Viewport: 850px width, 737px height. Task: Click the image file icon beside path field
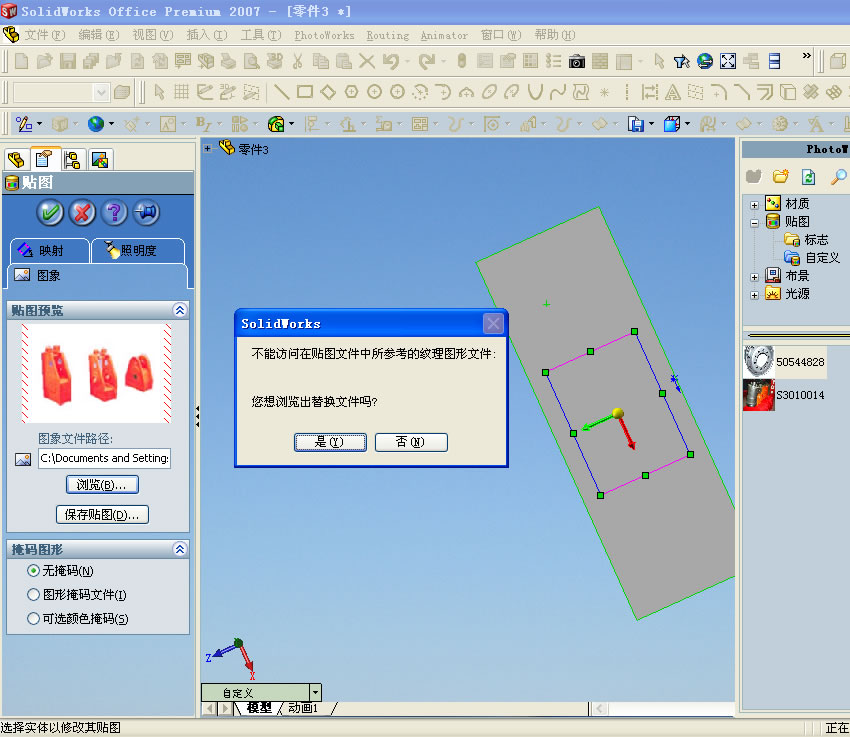(23, 460)
